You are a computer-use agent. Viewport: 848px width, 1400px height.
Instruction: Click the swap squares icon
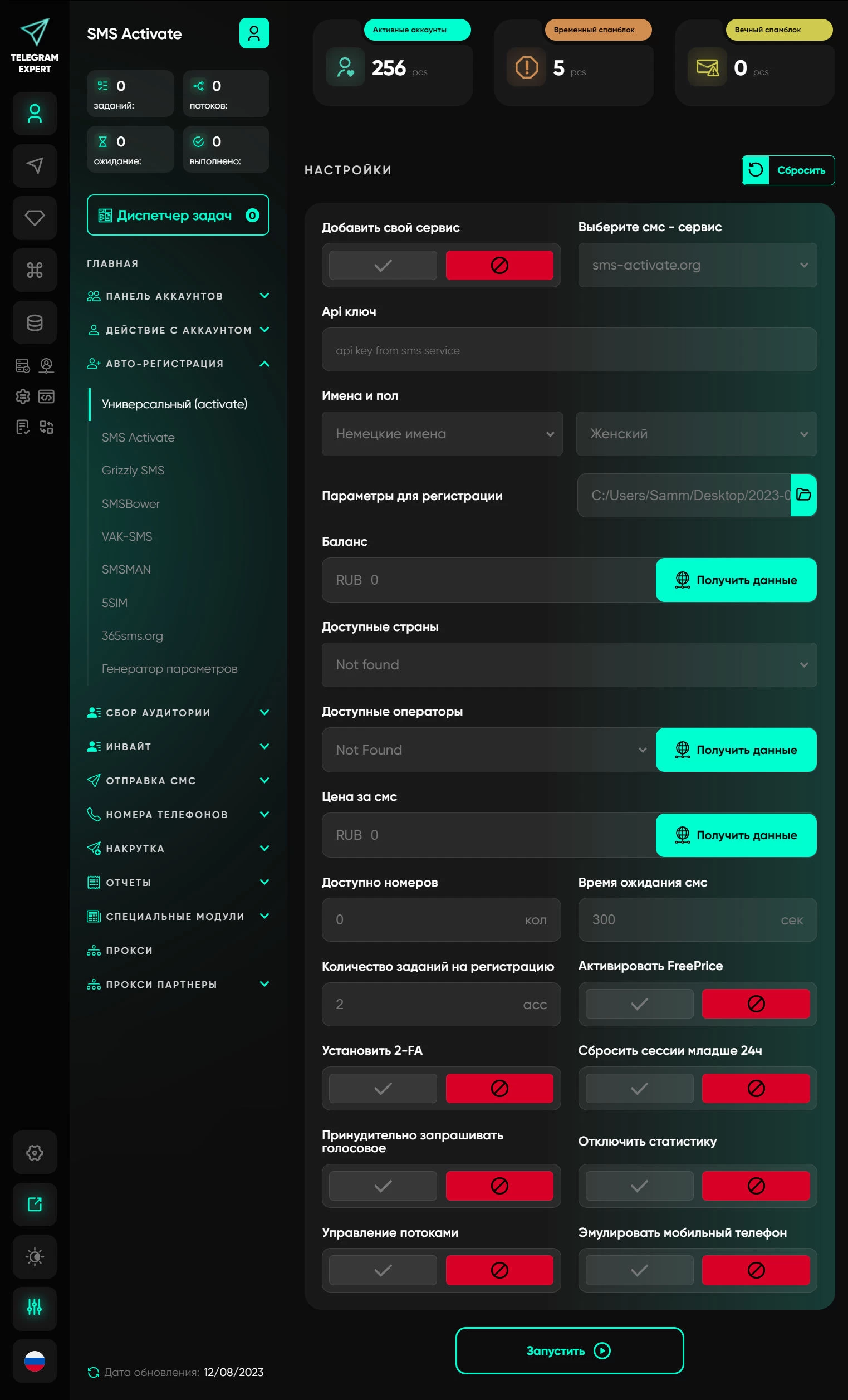(x=47, y=427)
